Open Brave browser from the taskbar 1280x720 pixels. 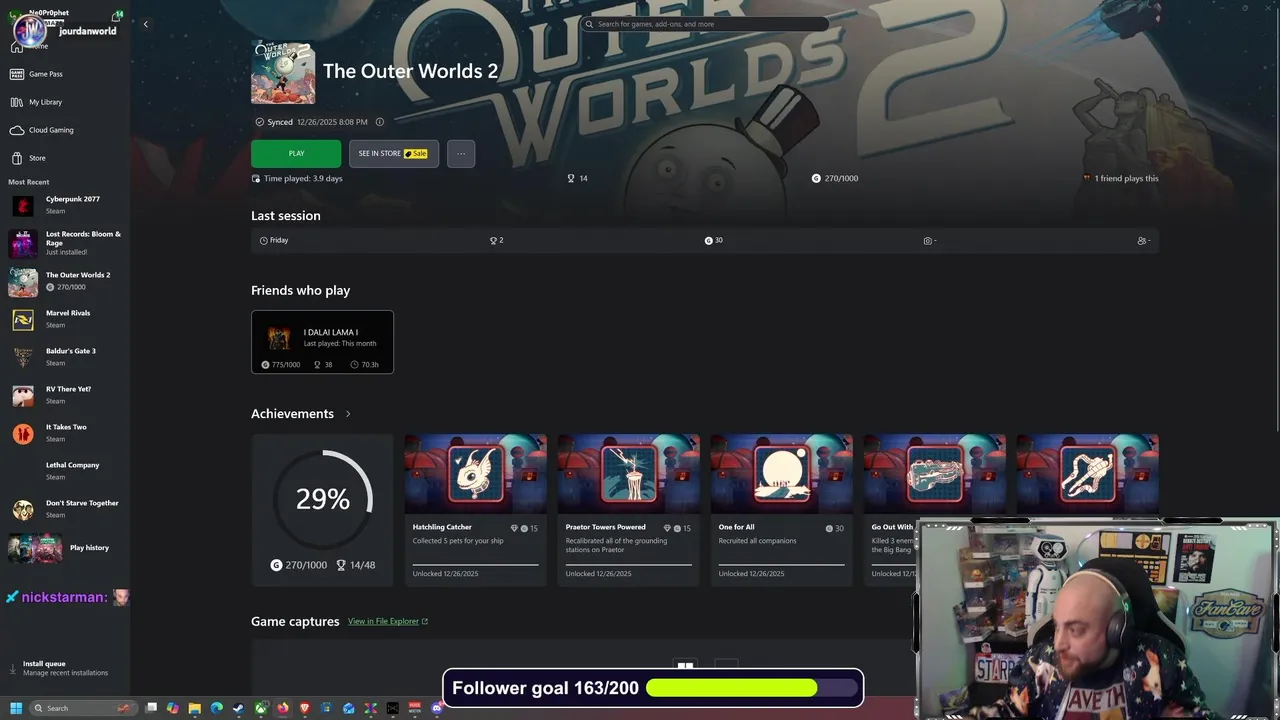point(305,708)
